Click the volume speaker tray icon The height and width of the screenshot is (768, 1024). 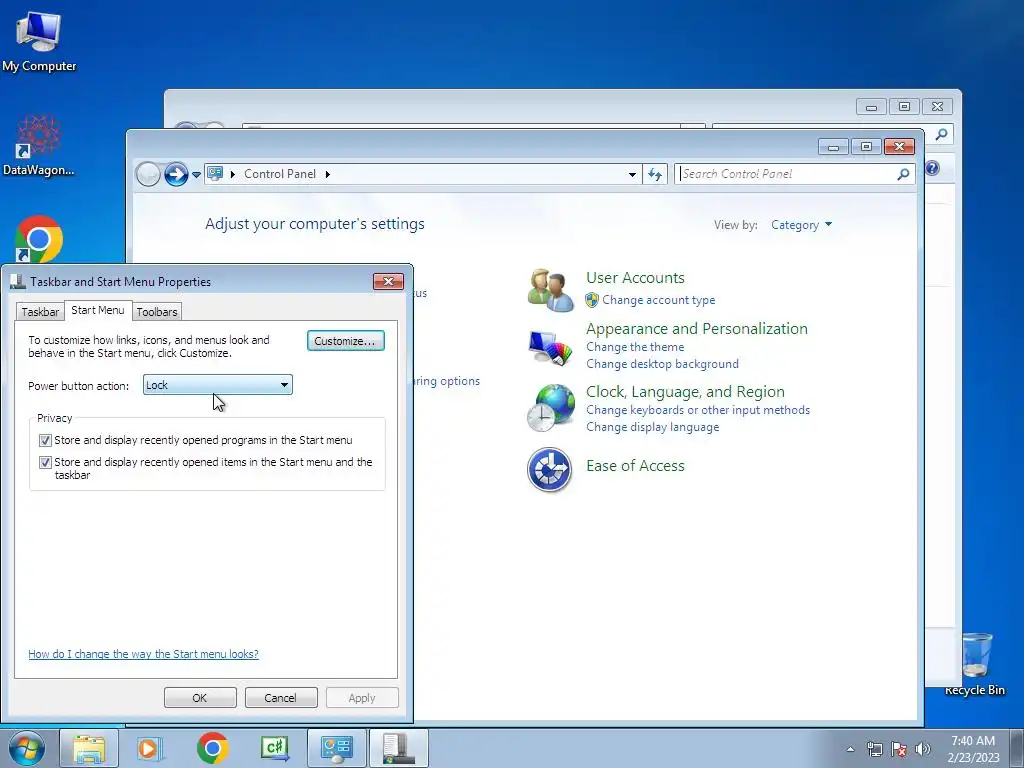923,749
